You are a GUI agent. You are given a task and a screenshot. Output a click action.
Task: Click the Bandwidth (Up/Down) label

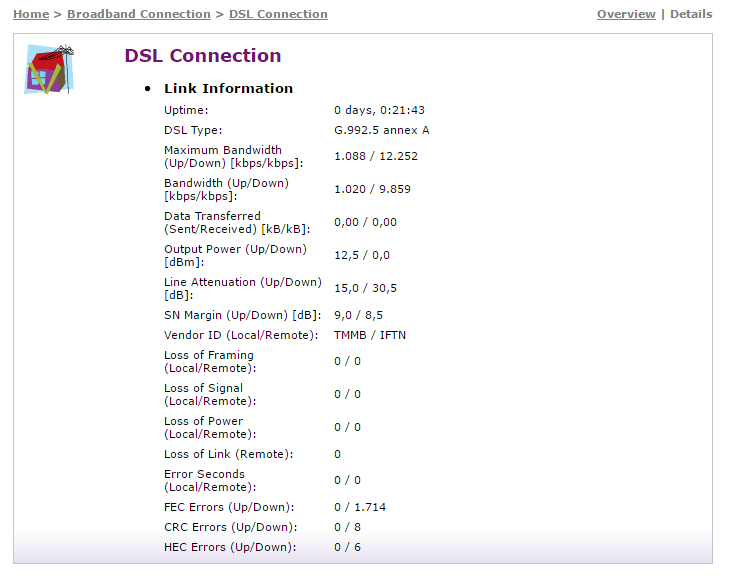click(227, 190)
